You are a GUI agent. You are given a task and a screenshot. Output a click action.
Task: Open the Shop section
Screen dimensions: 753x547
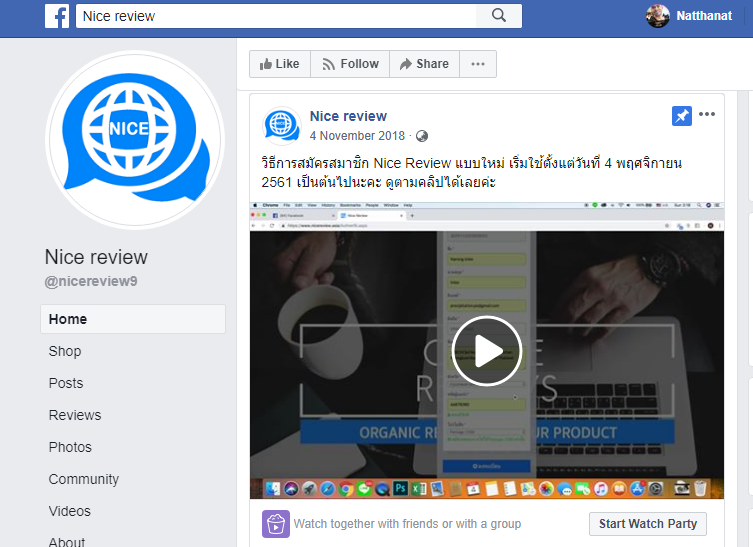(x=65, y=351)
